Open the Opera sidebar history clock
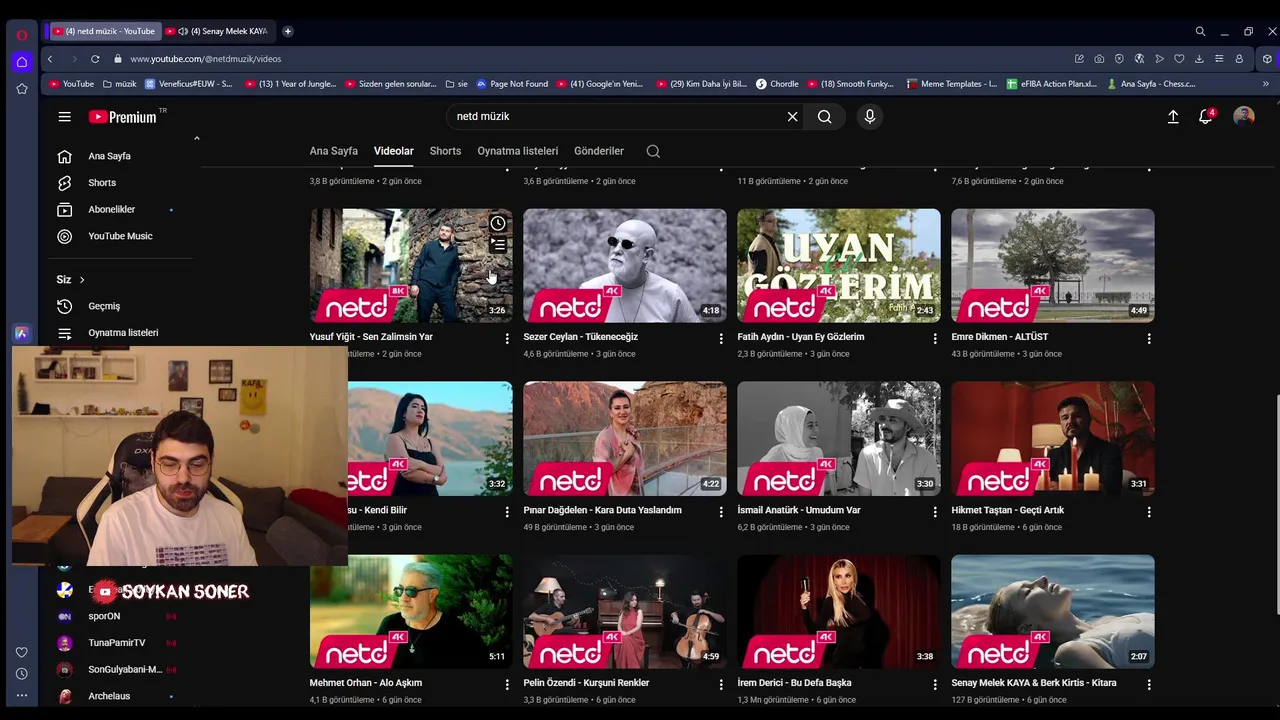The image size is (1280, 720). (22, 674)
